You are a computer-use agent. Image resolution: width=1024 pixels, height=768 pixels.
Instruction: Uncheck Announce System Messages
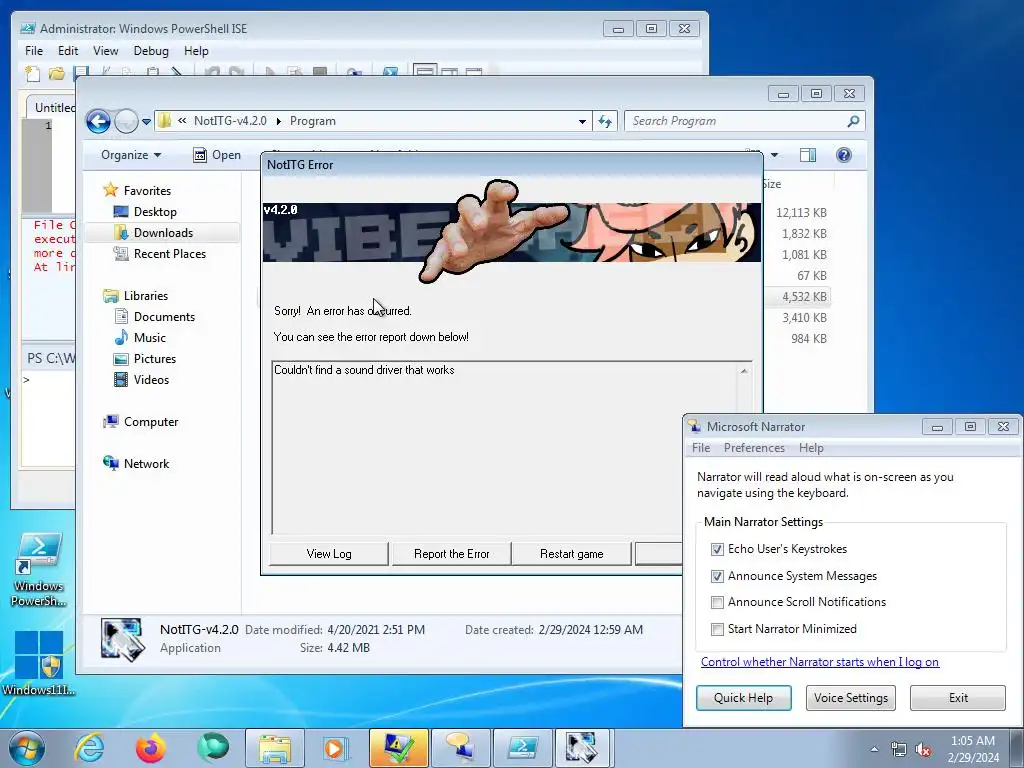coord(717,576)
